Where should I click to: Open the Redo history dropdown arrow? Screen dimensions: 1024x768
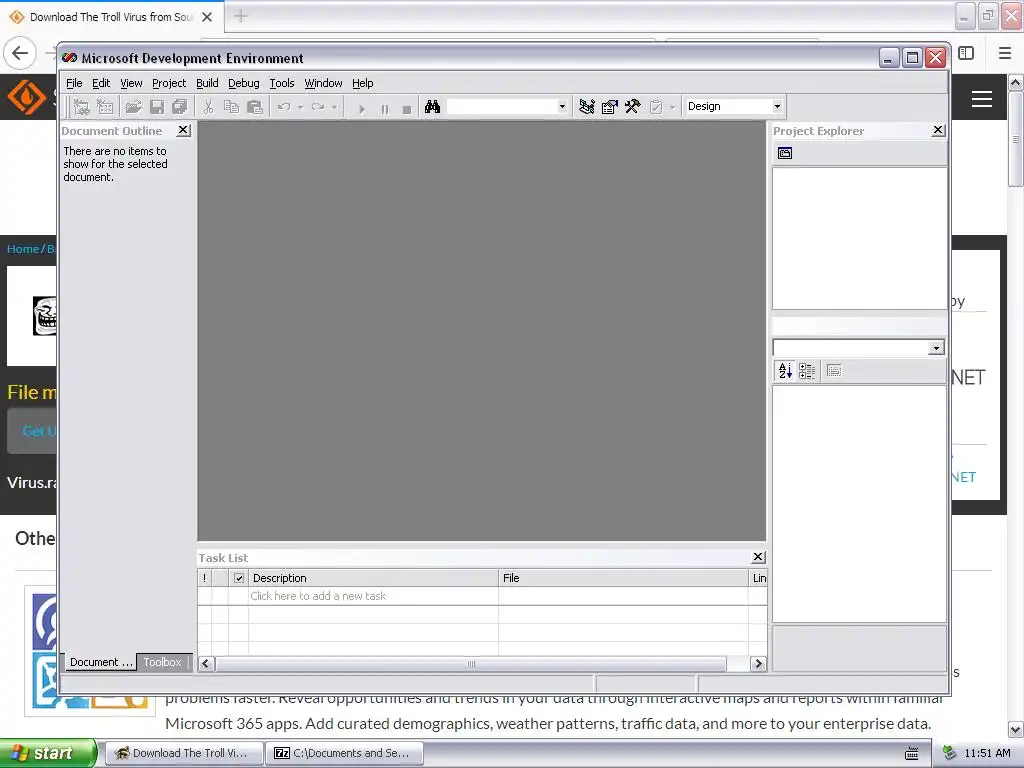pos(334,107)
